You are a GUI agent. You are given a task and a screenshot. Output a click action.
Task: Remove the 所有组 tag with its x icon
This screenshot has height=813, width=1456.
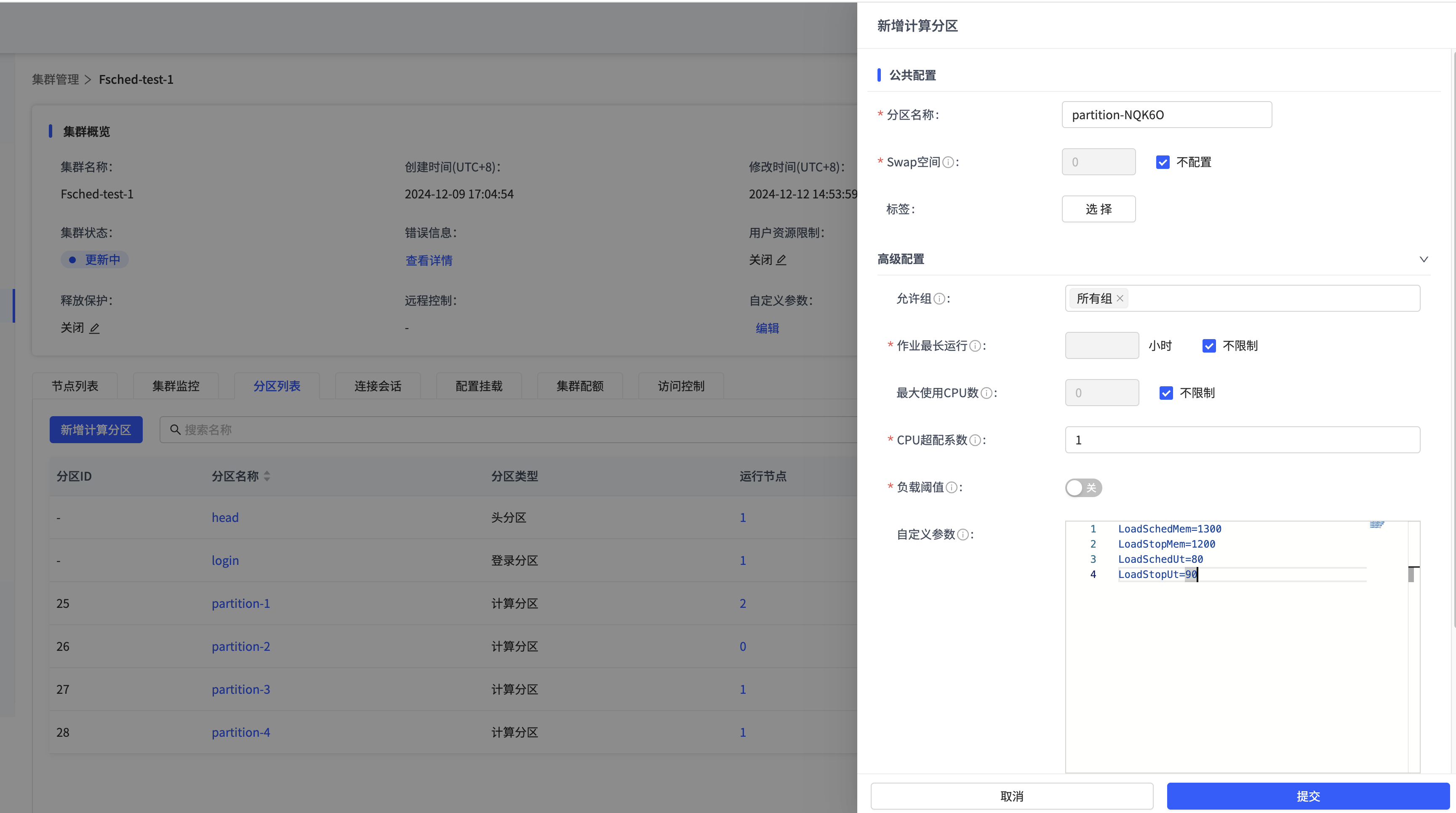(x=1120, y=299)
